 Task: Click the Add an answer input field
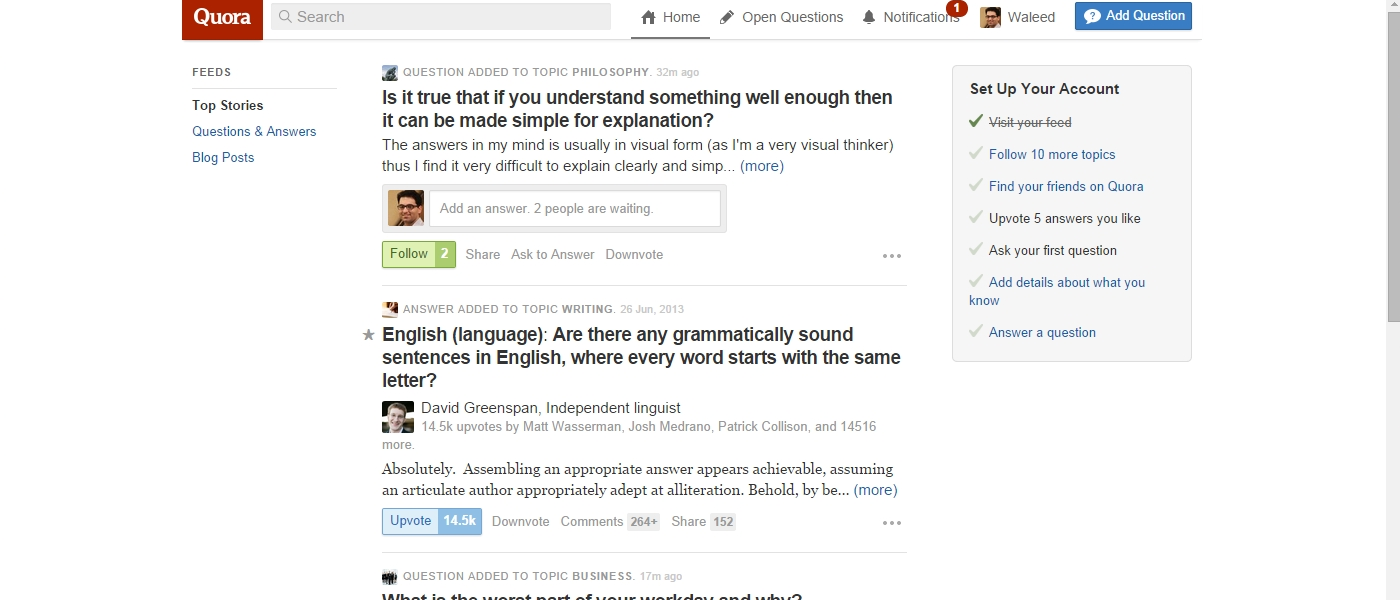574,209
